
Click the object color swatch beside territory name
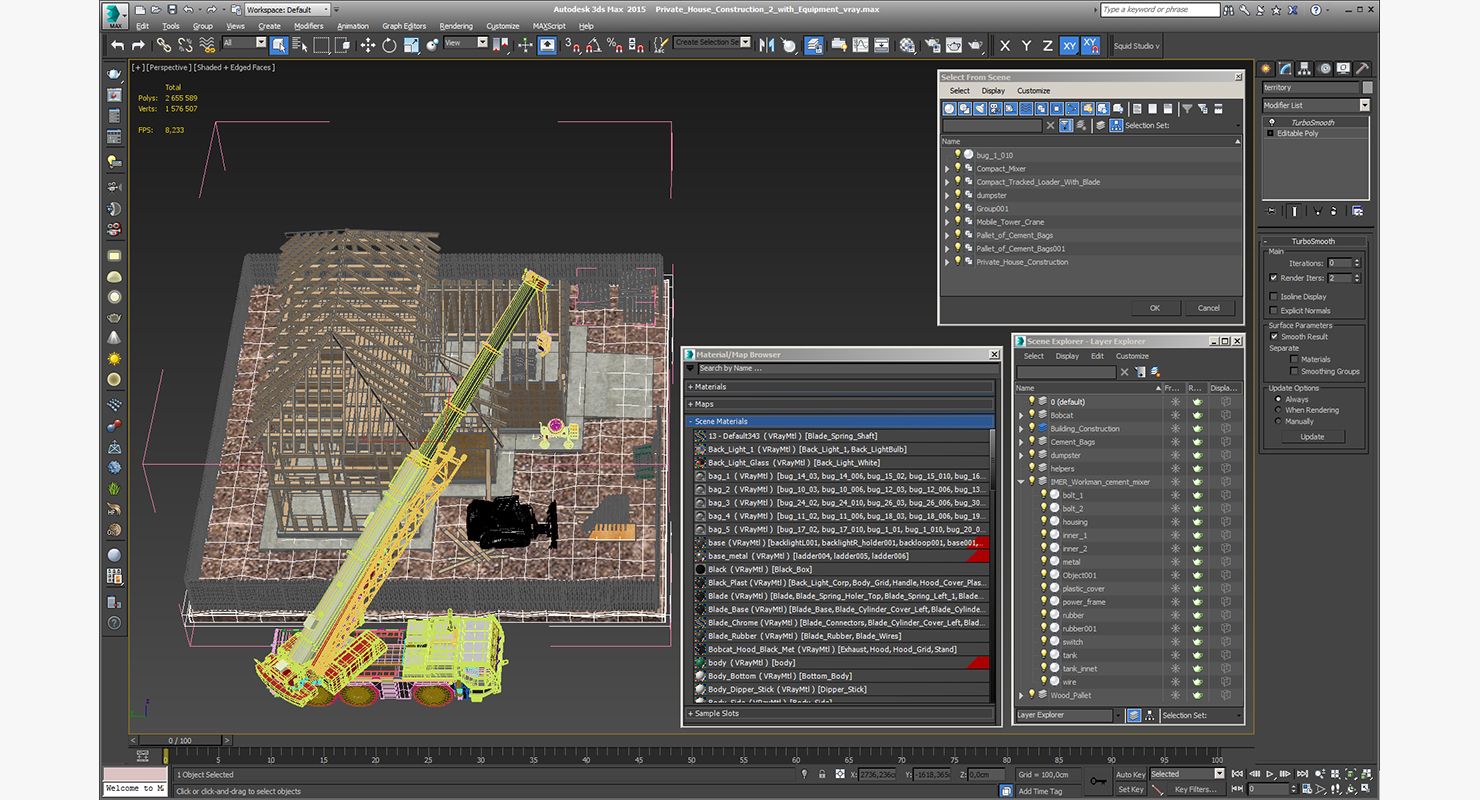point(1367,88)
